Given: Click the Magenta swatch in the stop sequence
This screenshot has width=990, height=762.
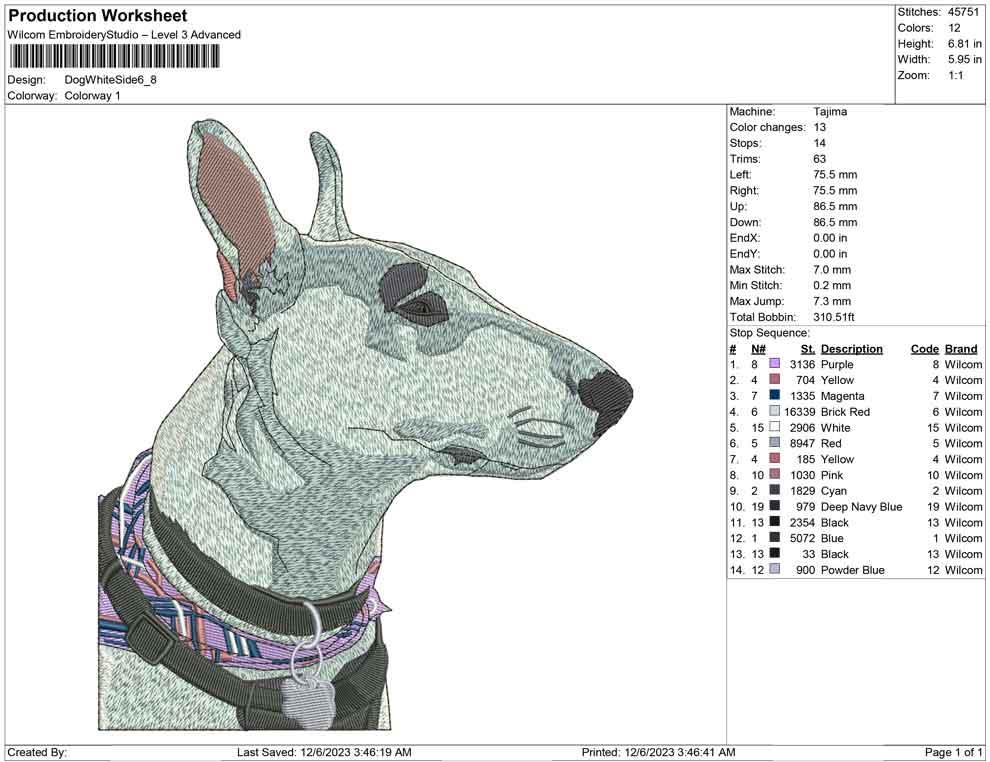Looking at the screenshot, I should [x=772, y=396].
